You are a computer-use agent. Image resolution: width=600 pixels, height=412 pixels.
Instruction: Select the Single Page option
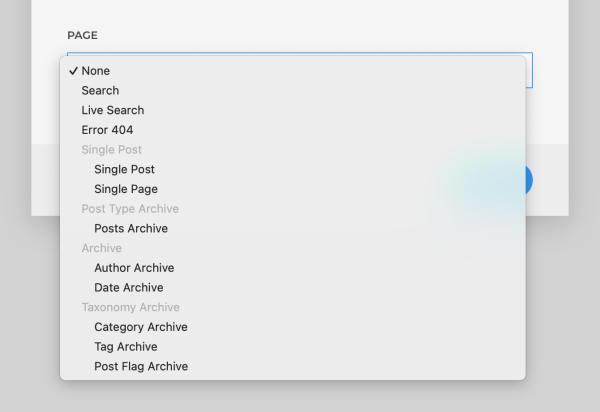(x=126, y=189)
